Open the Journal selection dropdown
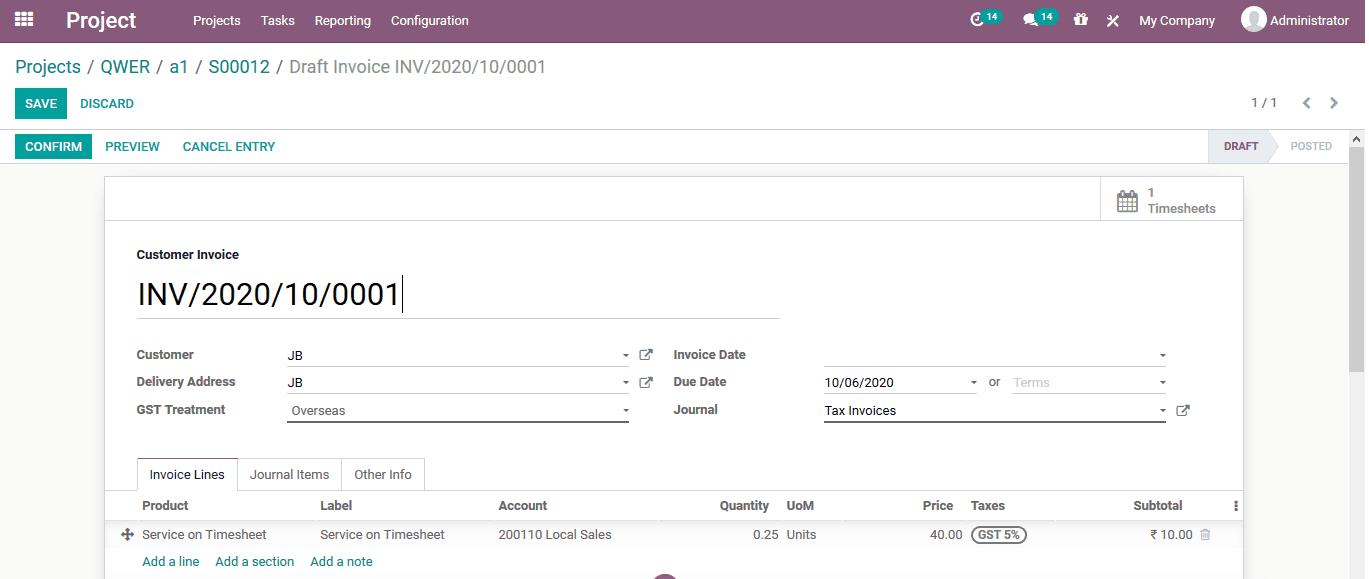The height and width of the screenshot is (579, 1369). tap(1162, 410)
